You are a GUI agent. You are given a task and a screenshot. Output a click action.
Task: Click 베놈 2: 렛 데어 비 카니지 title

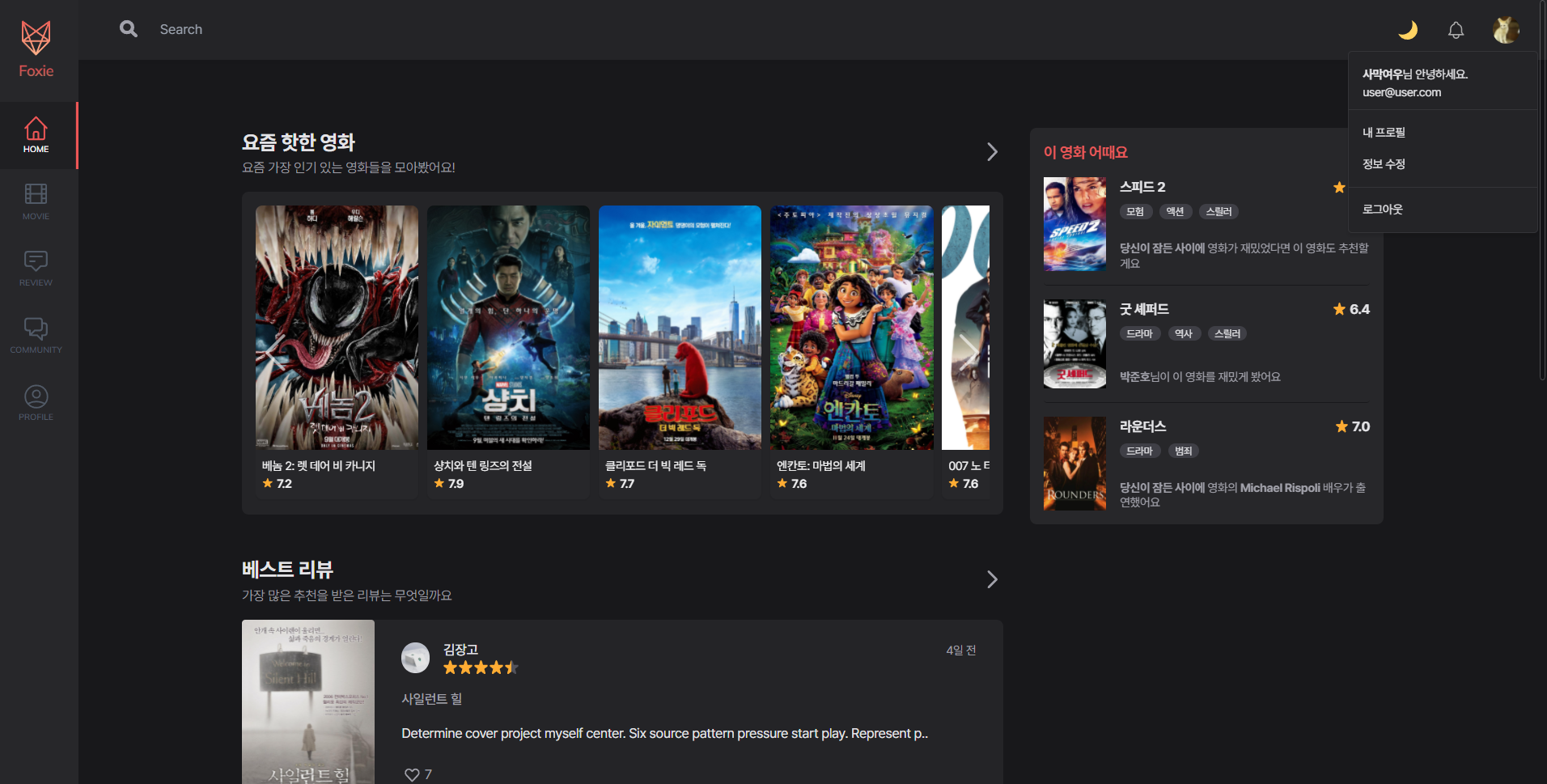319,466
